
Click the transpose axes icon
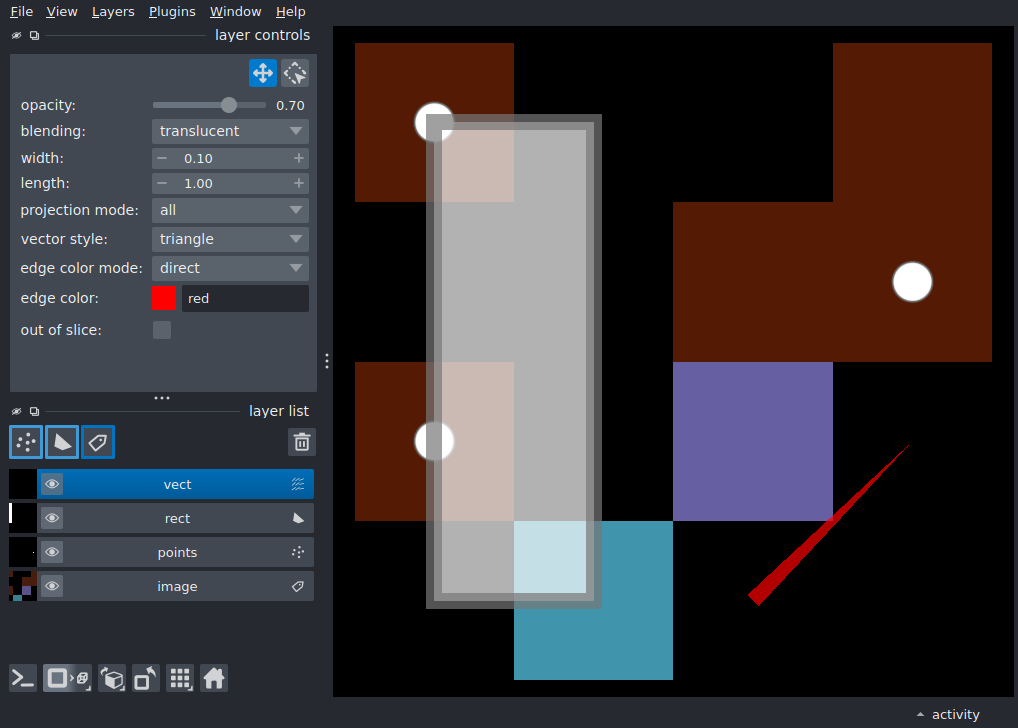pos(145,679)
